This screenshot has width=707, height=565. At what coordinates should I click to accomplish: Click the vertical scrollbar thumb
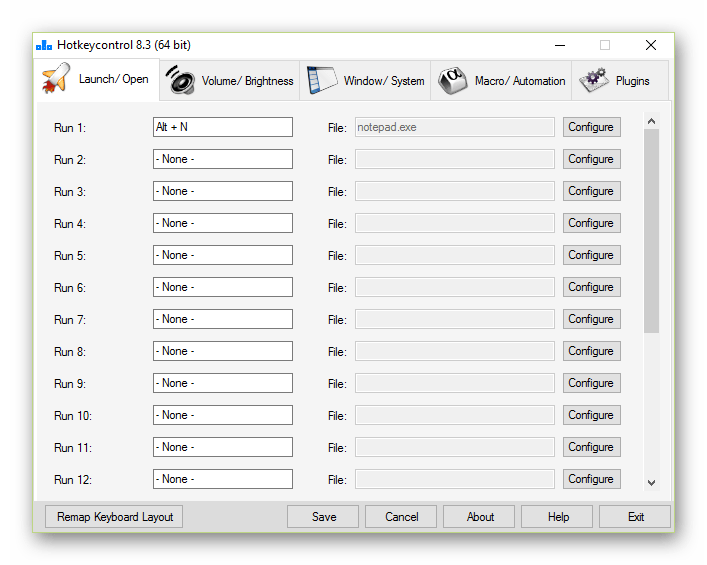pyautogui.click(x=651, y=231)
